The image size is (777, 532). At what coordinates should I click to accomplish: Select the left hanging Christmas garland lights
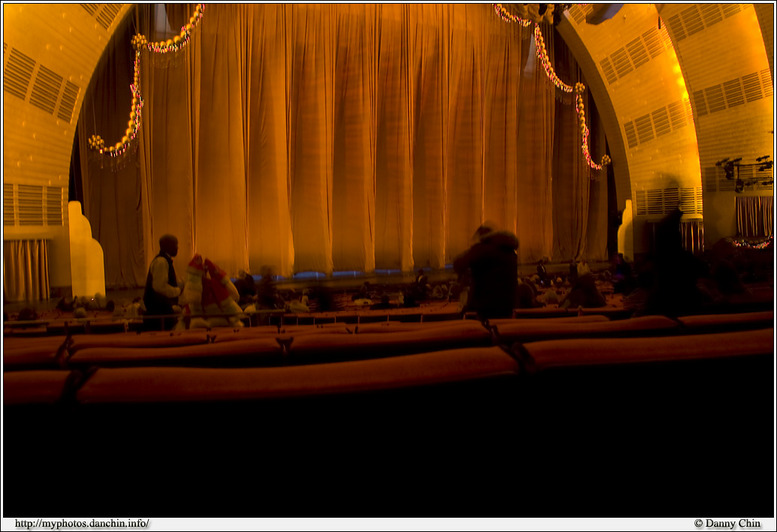(137, 90)
